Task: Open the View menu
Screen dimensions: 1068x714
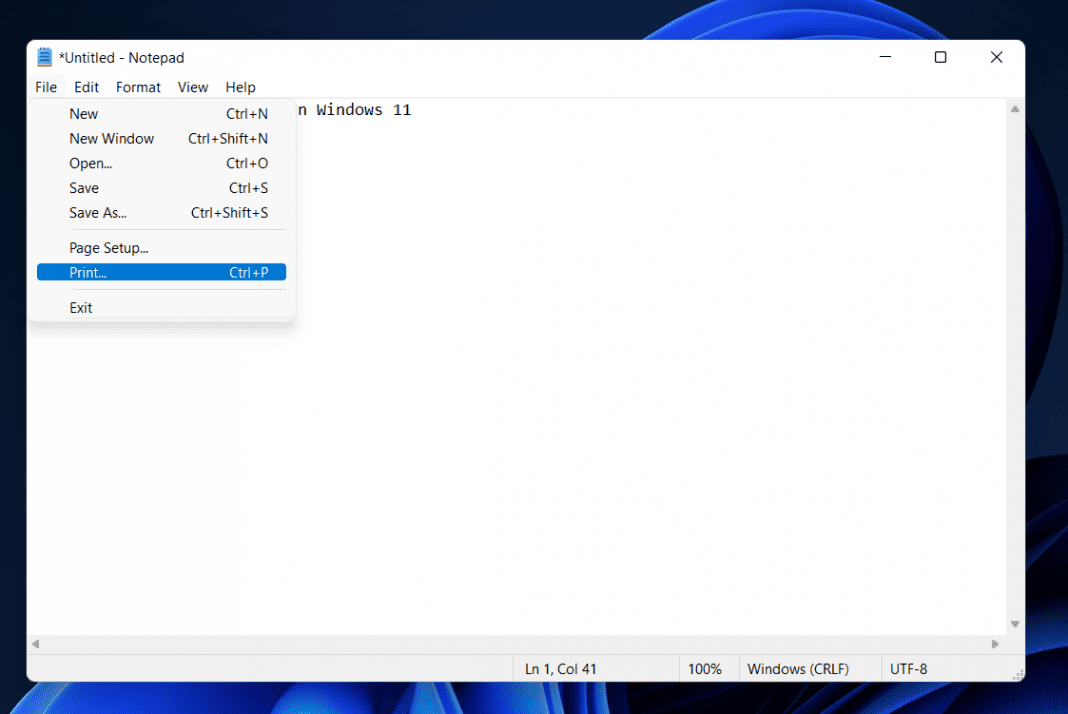Action: pyautogui.click(x=193, y=87)
